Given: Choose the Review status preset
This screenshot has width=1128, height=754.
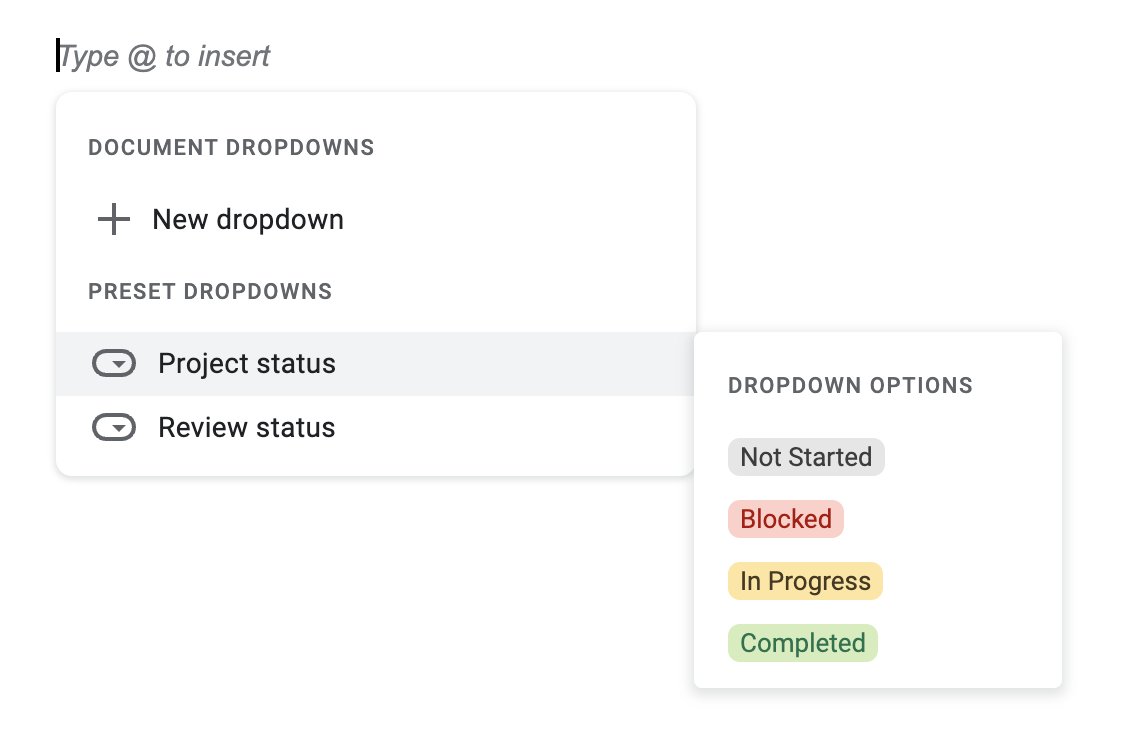Looking at the screenshot, I should (247, 428).
